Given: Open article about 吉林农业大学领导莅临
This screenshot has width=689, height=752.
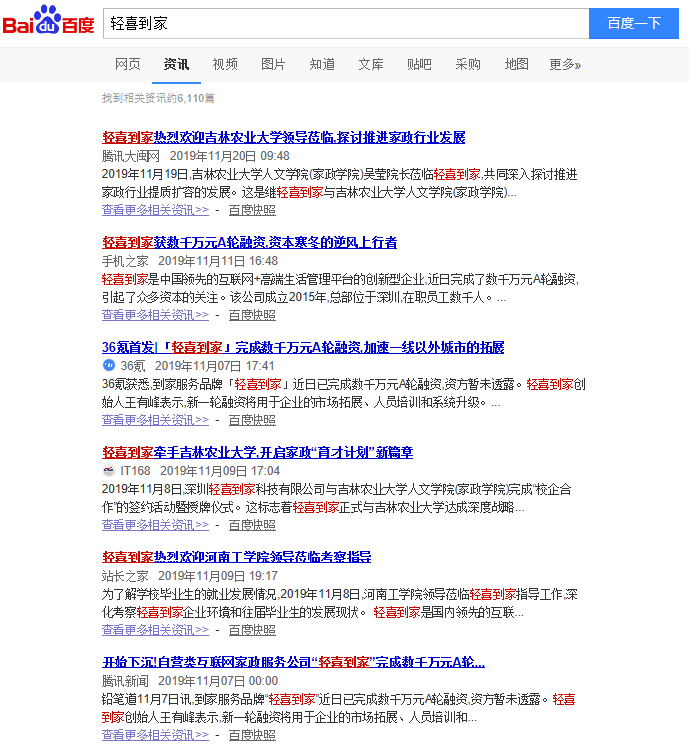Looking at the screenshot, I should tap(283, 138).
